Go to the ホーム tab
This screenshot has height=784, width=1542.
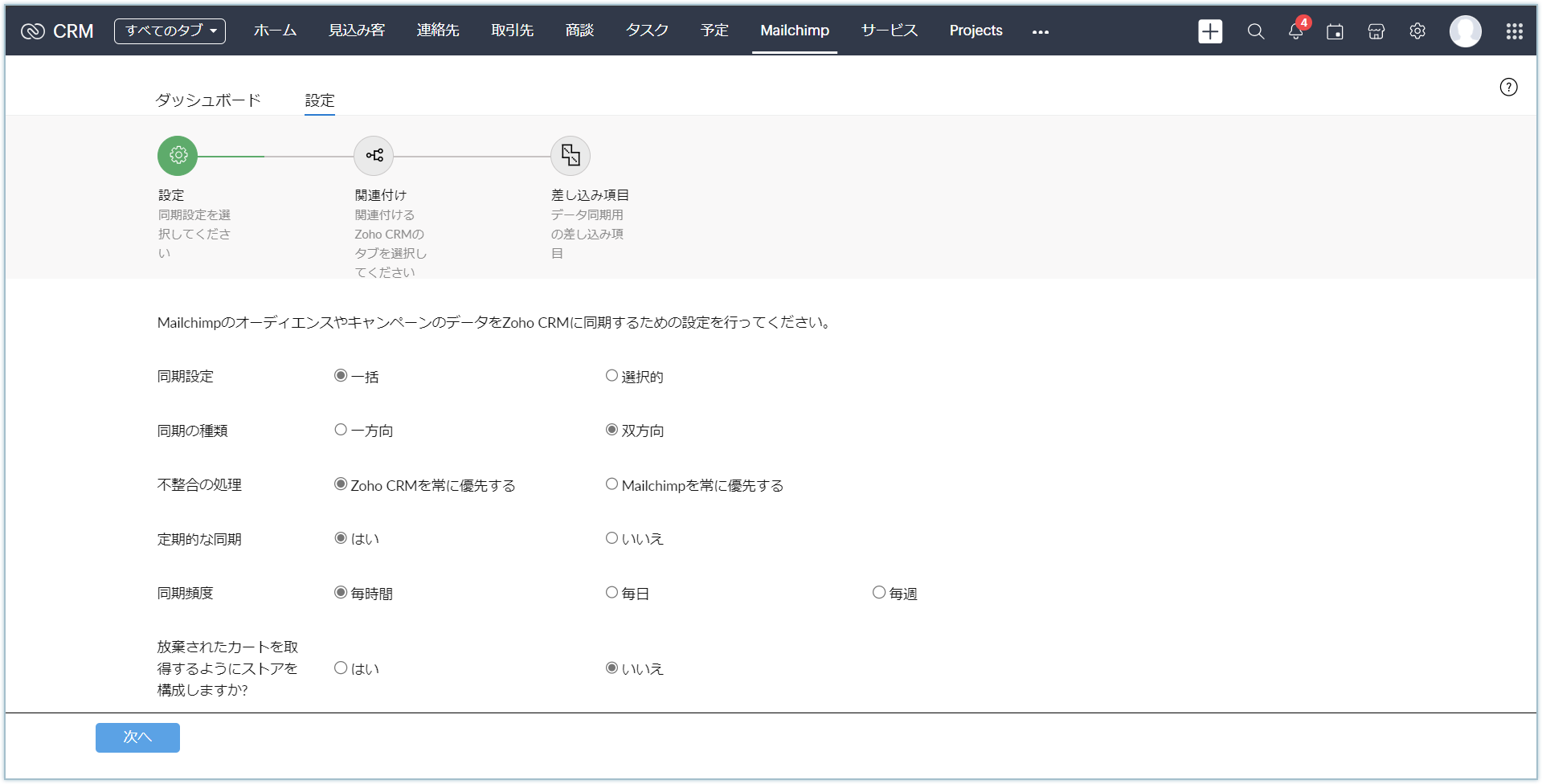[x=276, y=31]
